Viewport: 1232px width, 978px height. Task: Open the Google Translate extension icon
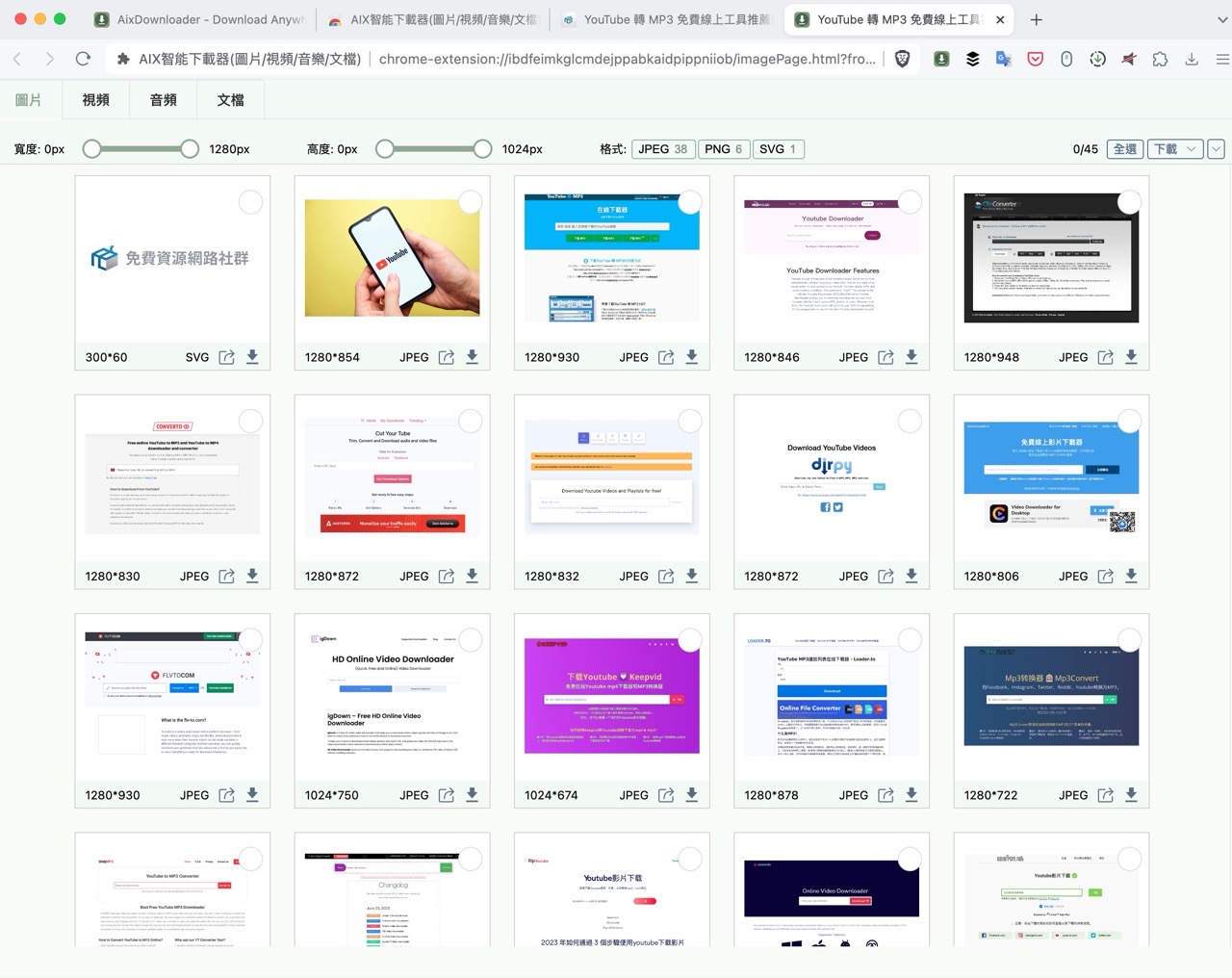pos(1004,59)
